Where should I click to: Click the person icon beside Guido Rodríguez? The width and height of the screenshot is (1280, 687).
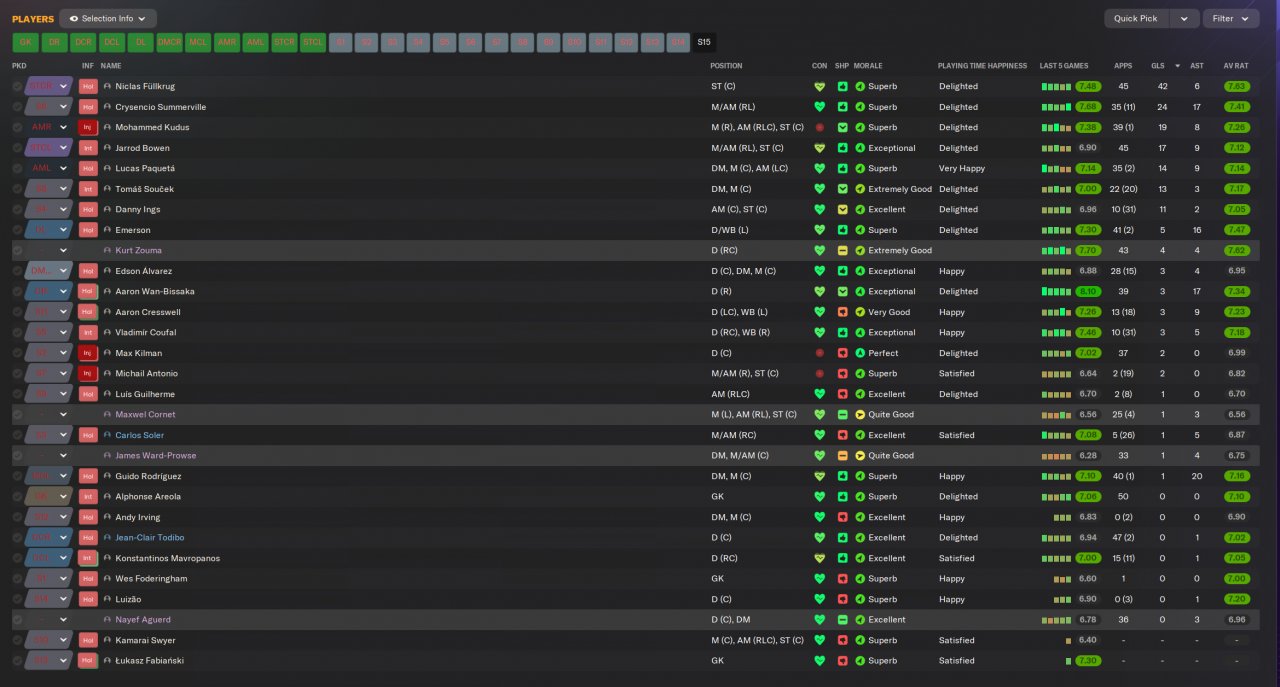coord(107,476)
